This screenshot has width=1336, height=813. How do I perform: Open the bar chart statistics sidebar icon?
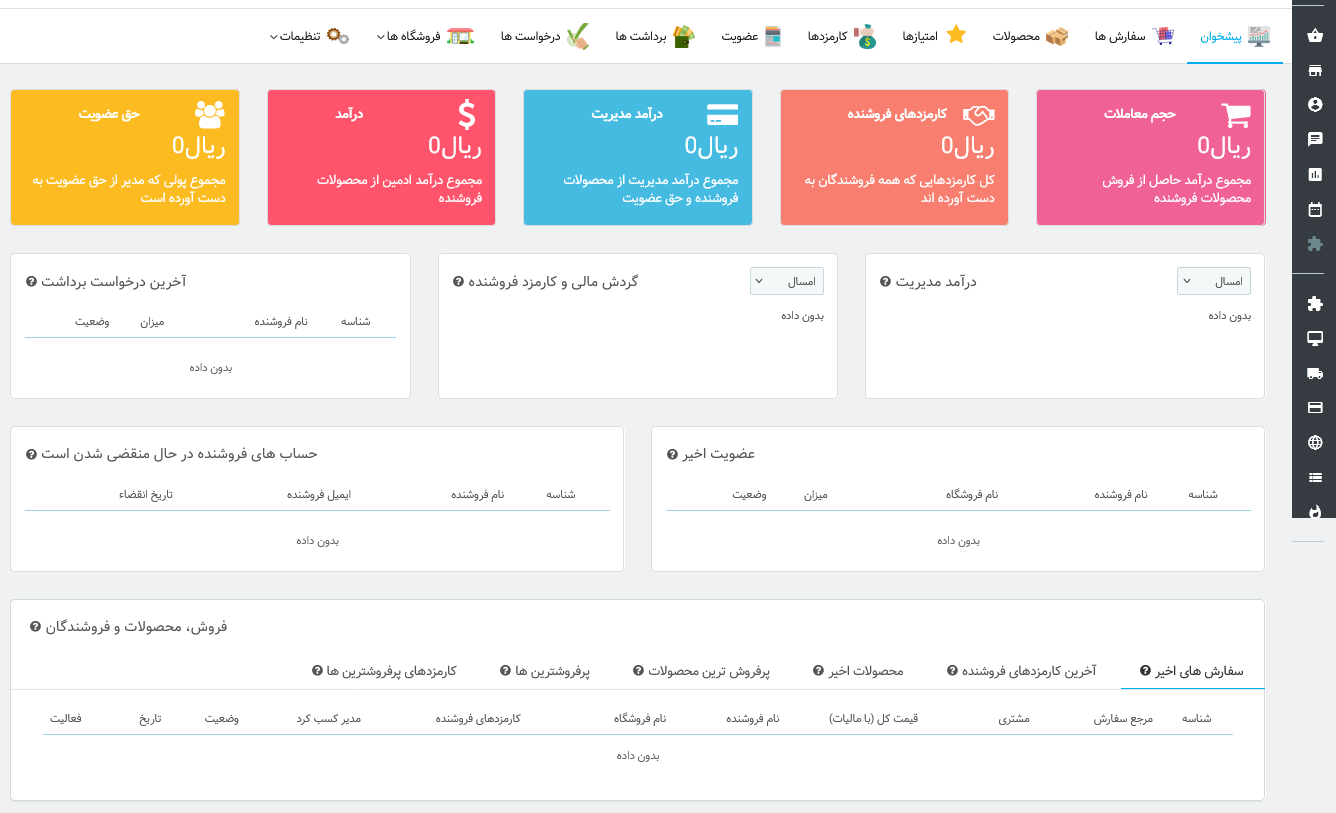pos(1314,174)
